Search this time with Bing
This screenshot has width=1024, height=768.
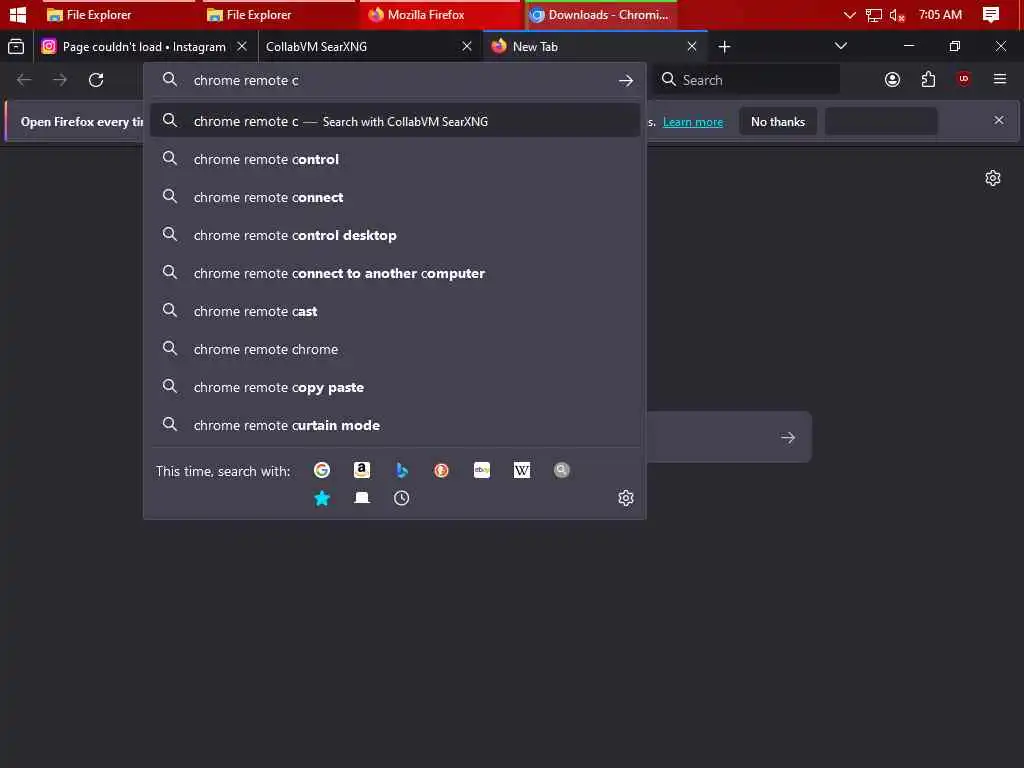point(402,470)
